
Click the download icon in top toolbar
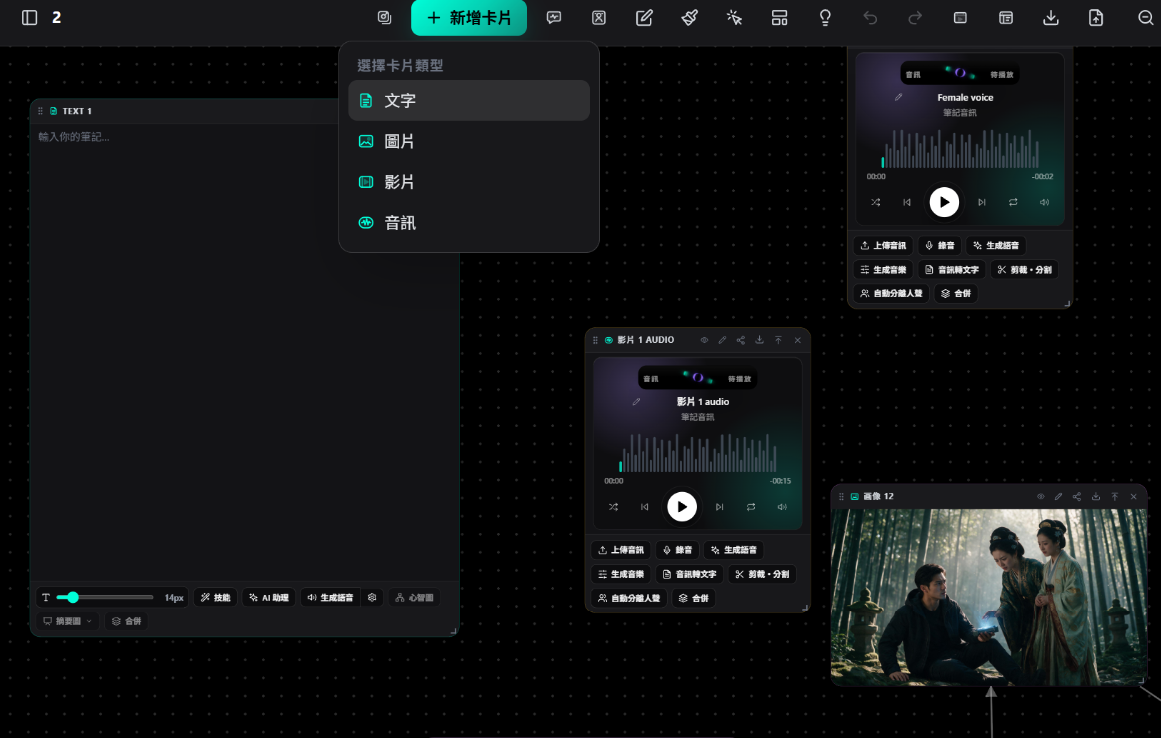pos(1051,18)
